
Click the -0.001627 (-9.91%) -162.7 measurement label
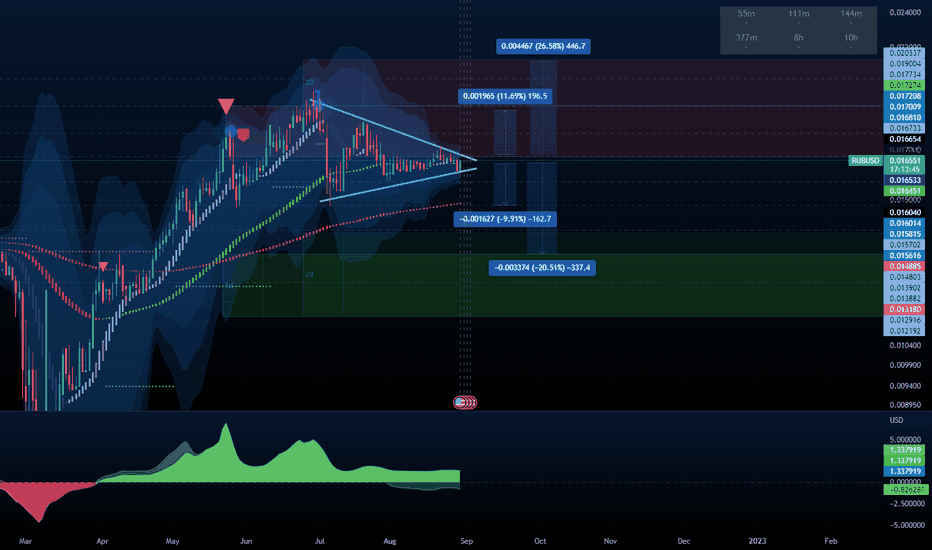pyautogui.click(x=505, y=219)
